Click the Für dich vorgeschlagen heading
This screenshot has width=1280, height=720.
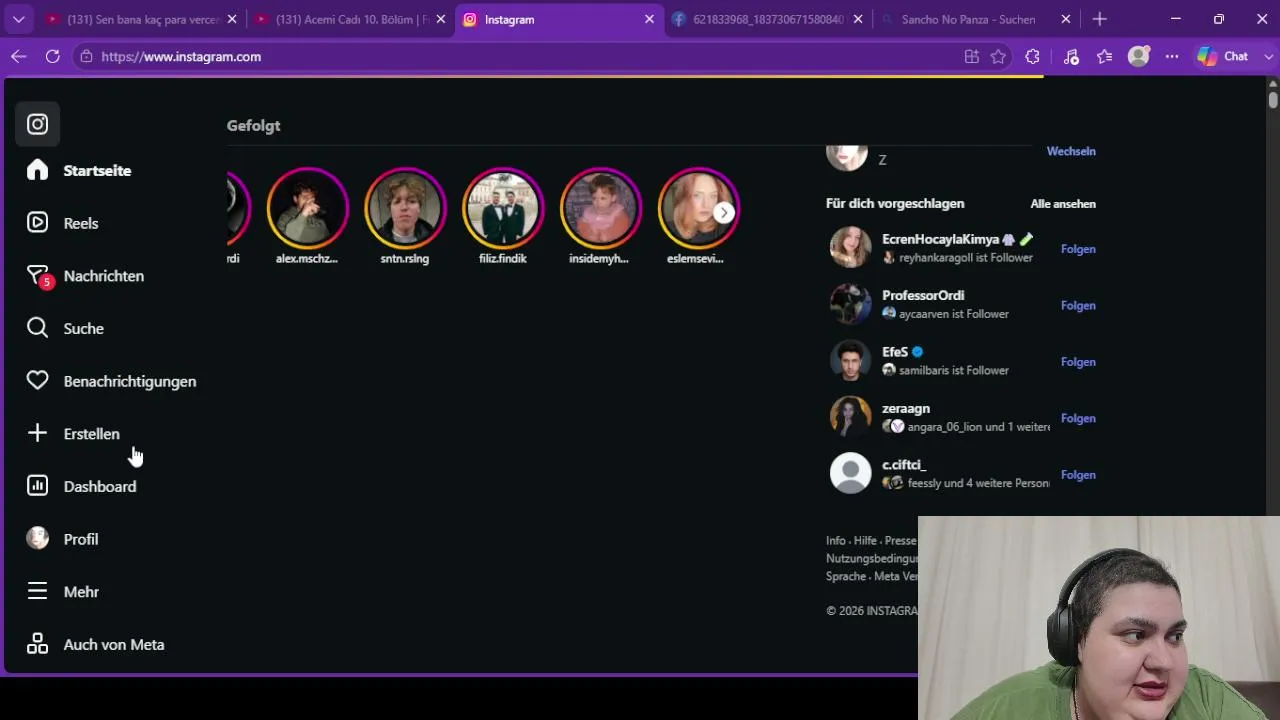[895, 204]
